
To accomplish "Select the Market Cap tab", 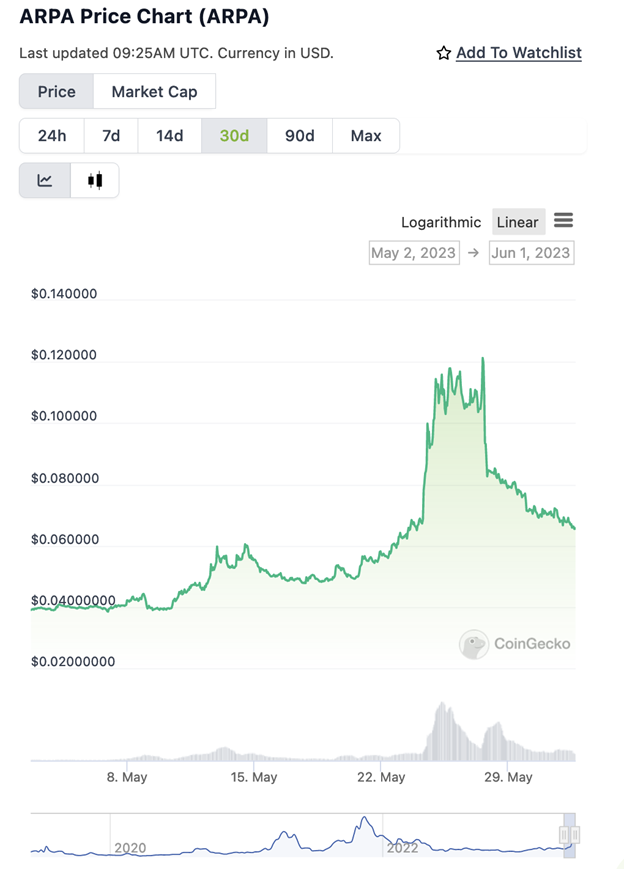I will click(x=154, y=92).
